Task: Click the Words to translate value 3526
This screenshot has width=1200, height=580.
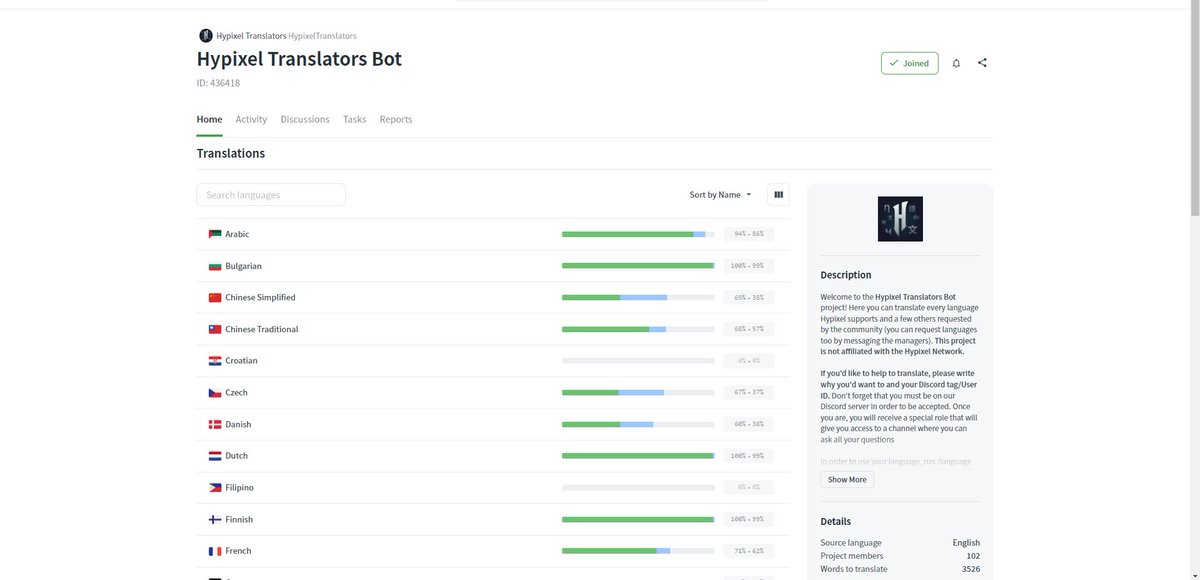Action: click(x=971, y=569)
